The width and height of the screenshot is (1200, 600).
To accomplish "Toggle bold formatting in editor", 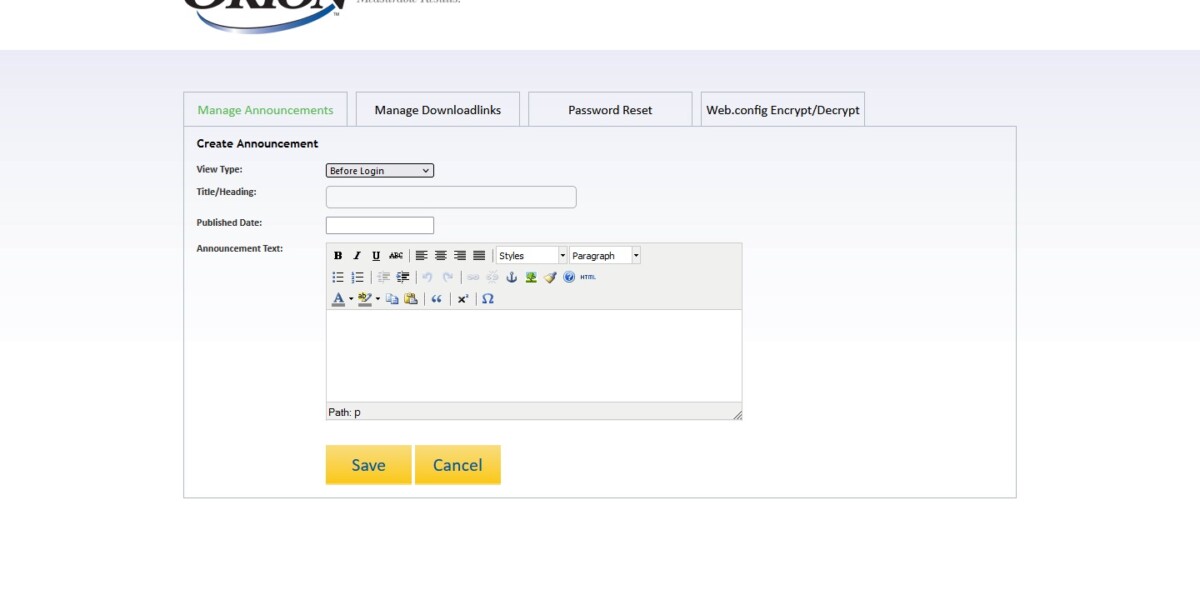I will point(338,256).
